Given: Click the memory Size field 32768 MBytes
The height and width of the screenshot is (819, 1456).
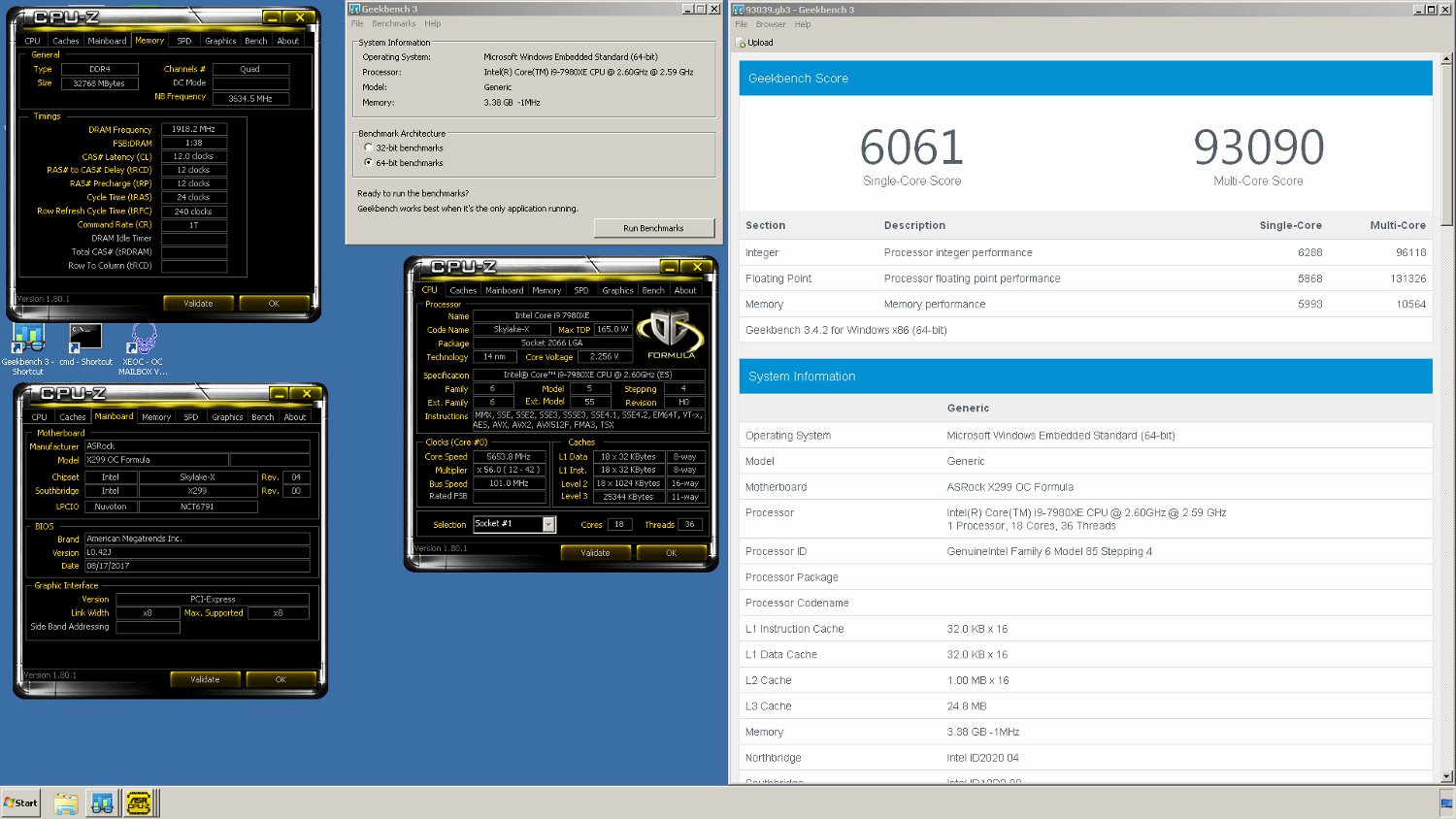Looking at the screenshot, I should click(99, 83).
